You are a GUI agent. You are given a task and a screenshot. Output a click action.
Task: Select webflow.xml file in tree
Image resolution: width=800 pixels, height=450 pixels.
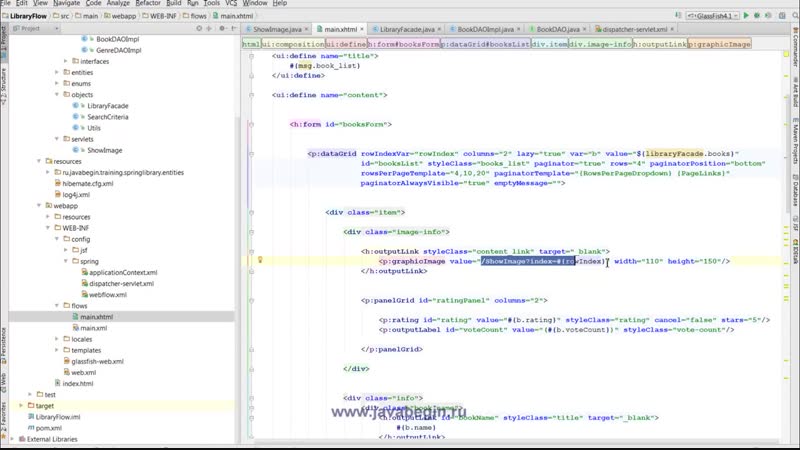click(108, 295)
